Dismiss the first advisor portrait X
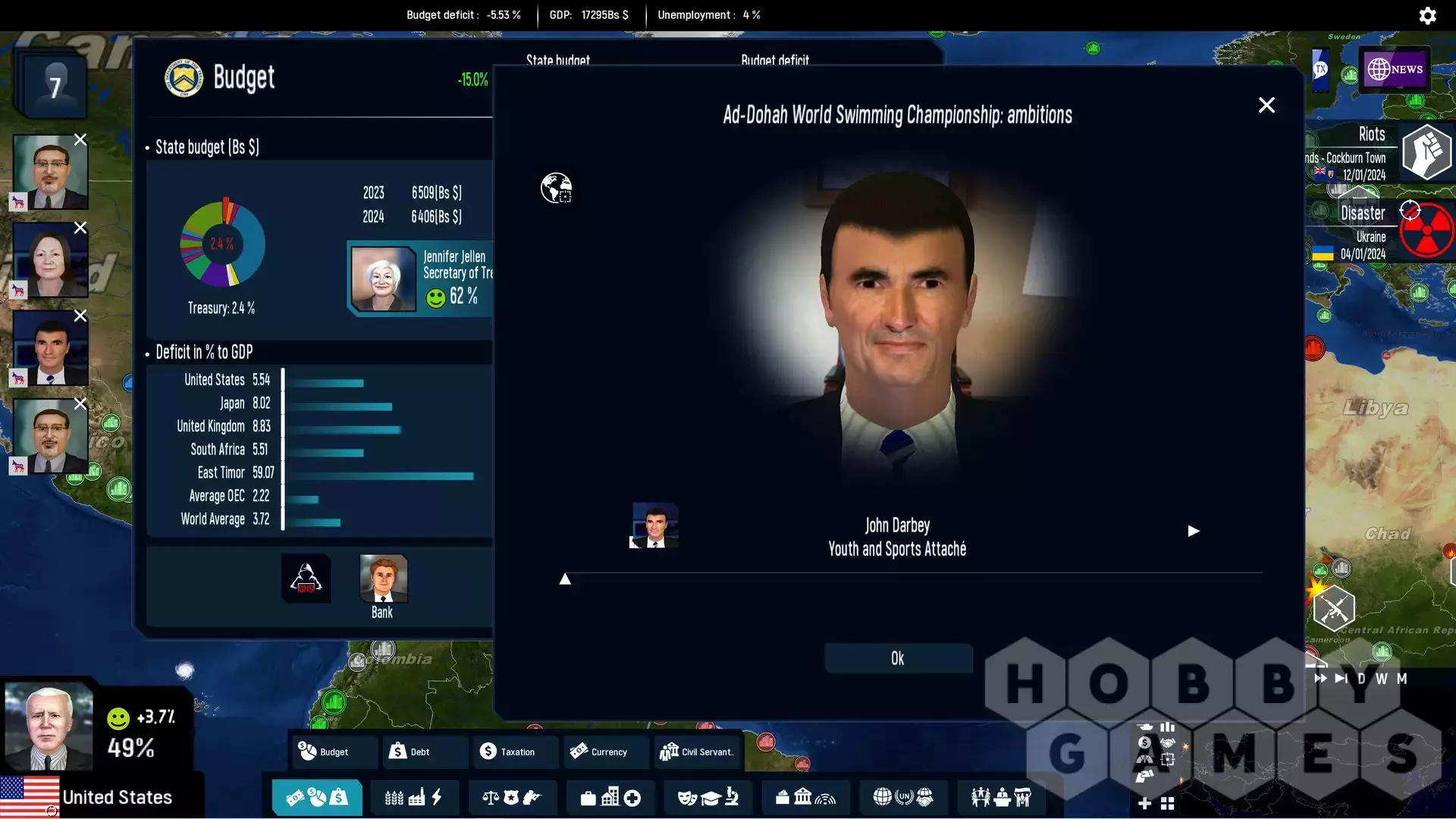This screenshot has width=1456, height=819. click(x=80, y=140)
